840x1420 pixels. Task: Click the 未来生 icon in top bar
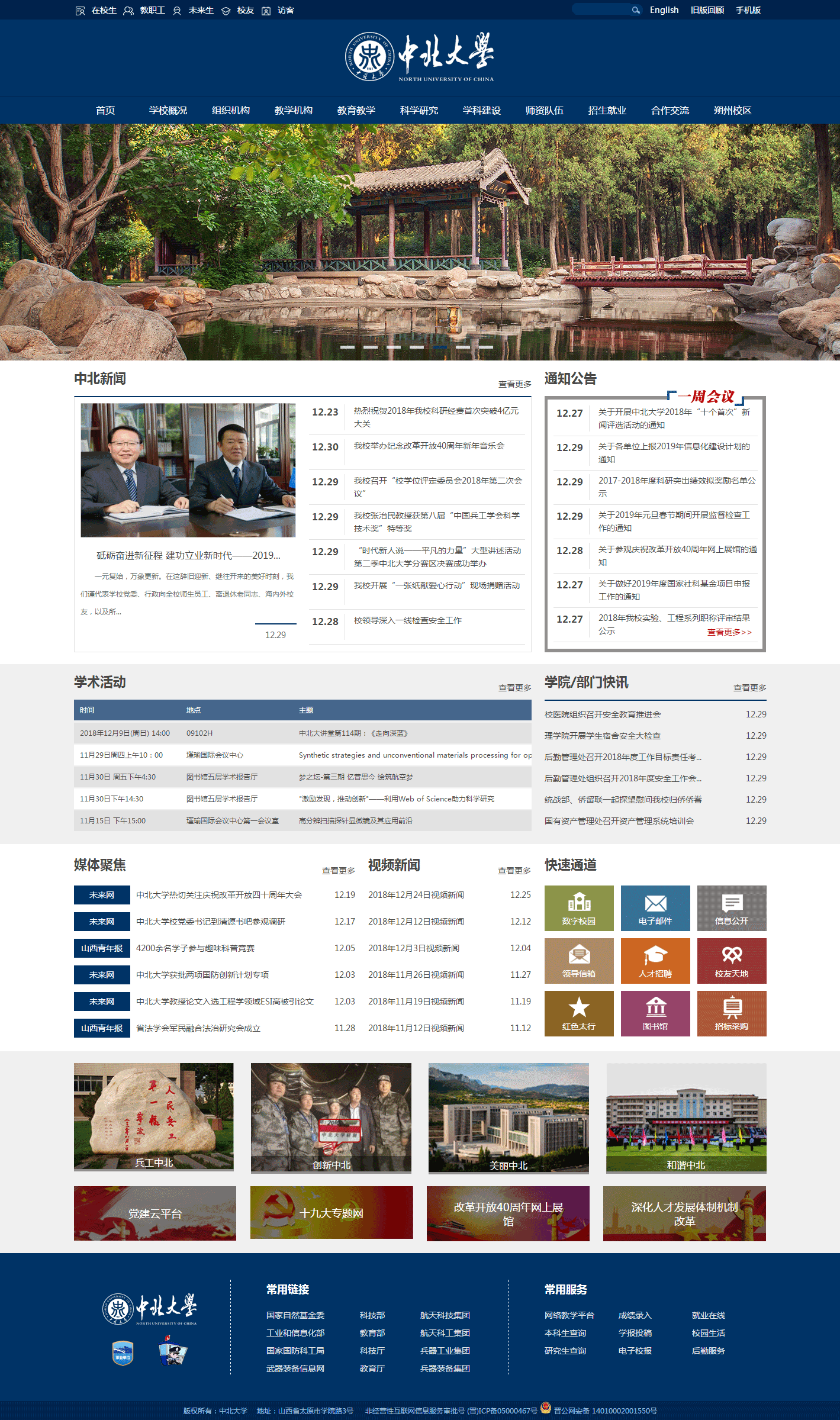pos(177,11)
